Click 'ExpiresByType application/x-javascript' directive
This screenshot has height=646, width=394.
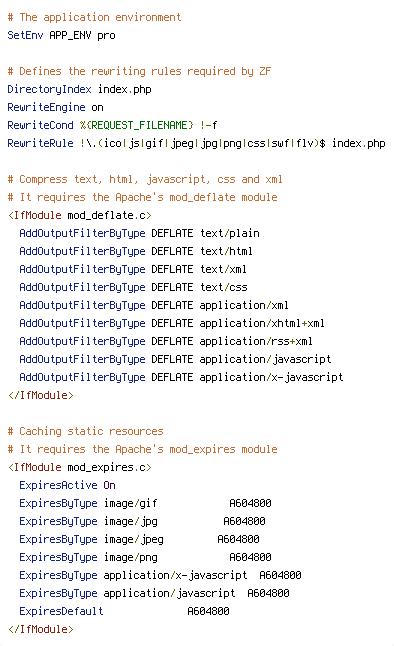coord(134,575)
